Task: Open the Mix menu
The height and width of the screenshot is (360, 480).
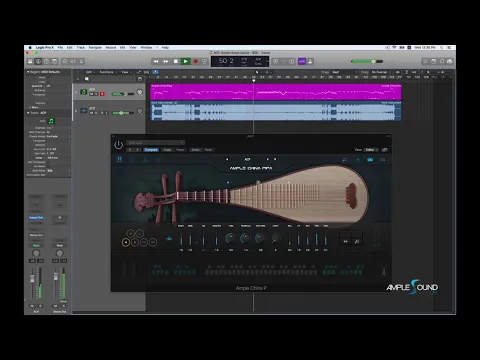Action: [123, 48]
